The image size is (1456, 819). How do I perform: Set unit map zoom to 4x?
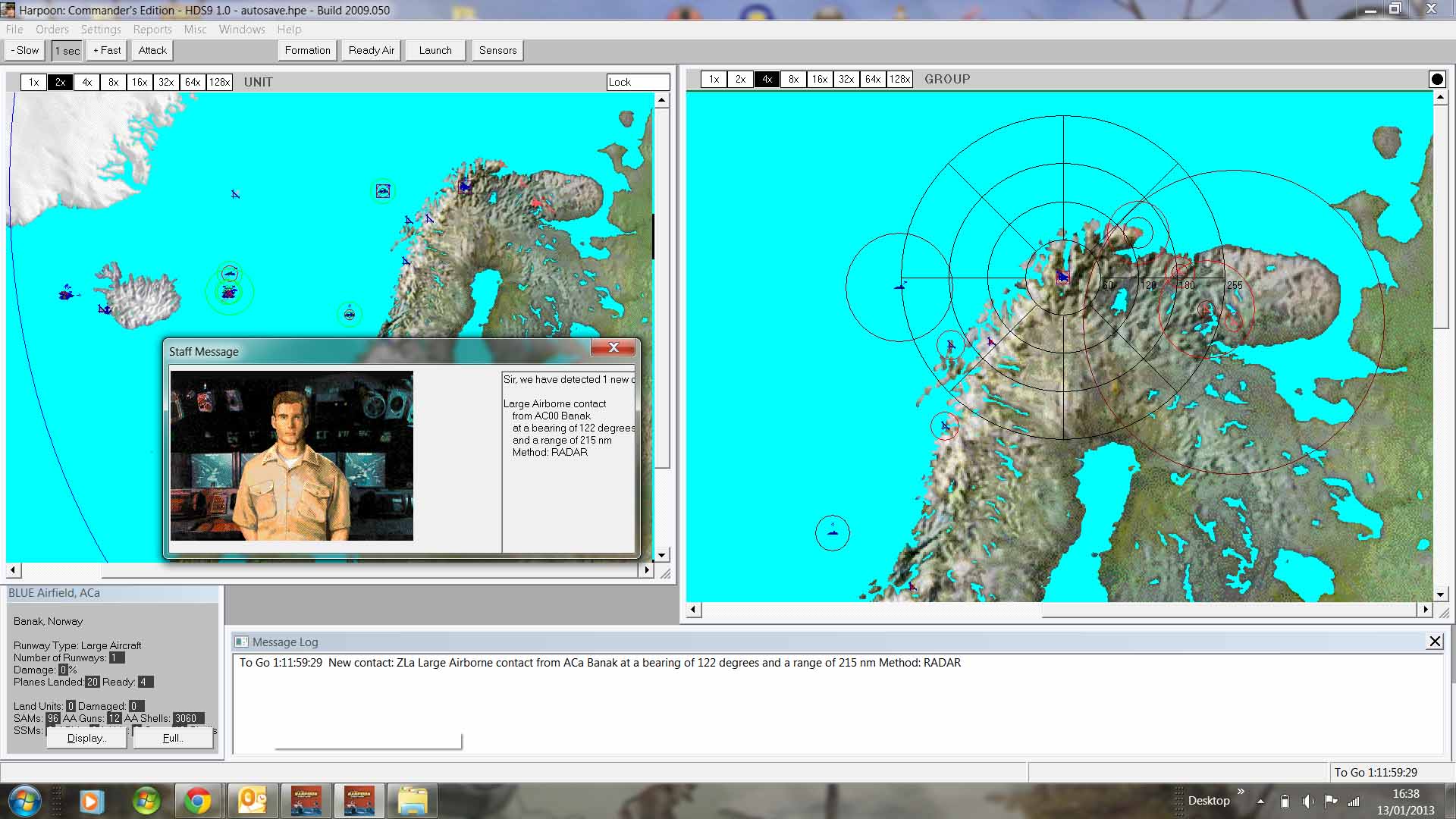tap(86, 82)
